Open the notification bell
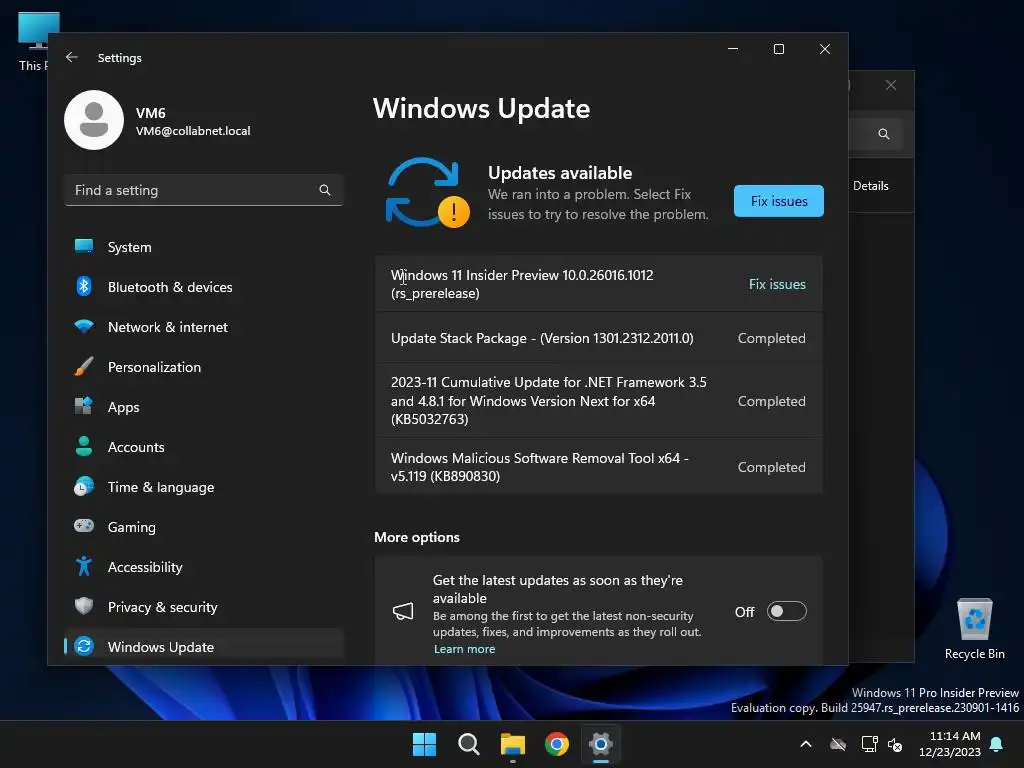 point(997,744)
